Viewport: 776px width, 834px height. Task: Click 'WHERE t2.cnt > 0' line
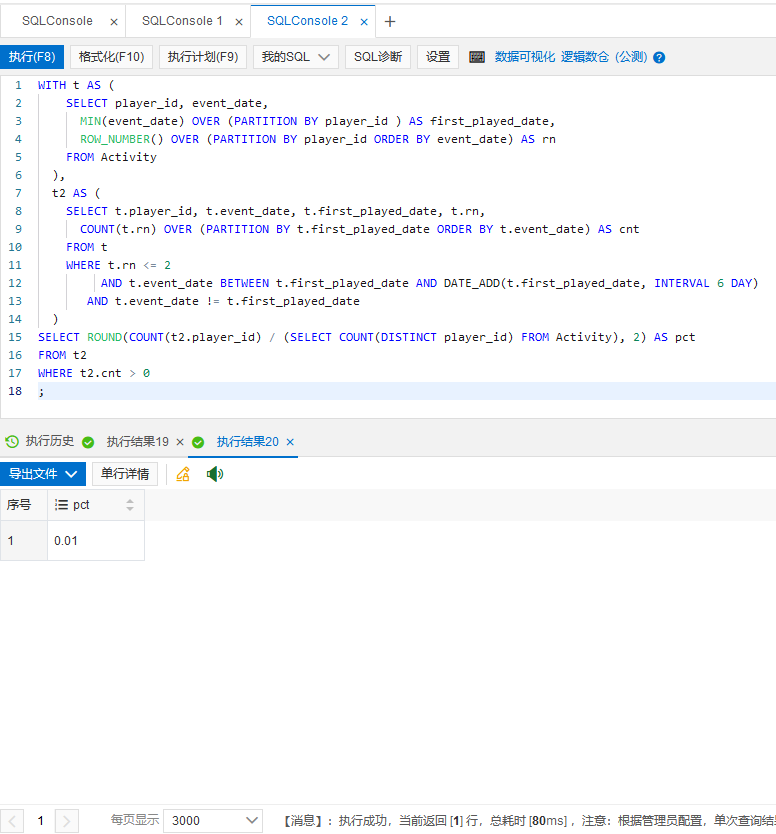pyautogui.click(x=94, y=373)
